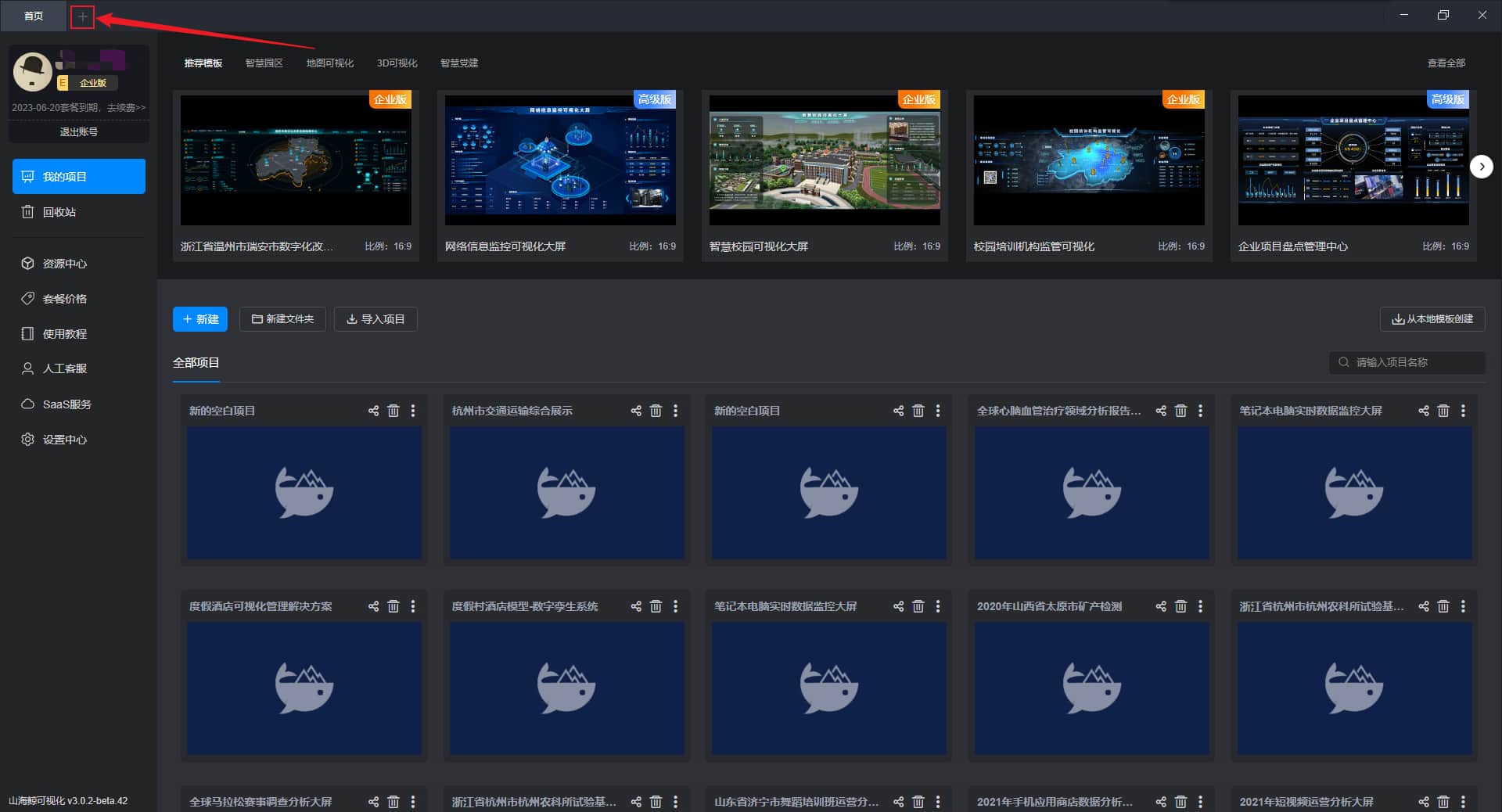This screenshot has height=812, width=1502.
Task: Share the 山东省济宁市舞蹈培训班运营分析 project
Action: (x=898, y=802)
